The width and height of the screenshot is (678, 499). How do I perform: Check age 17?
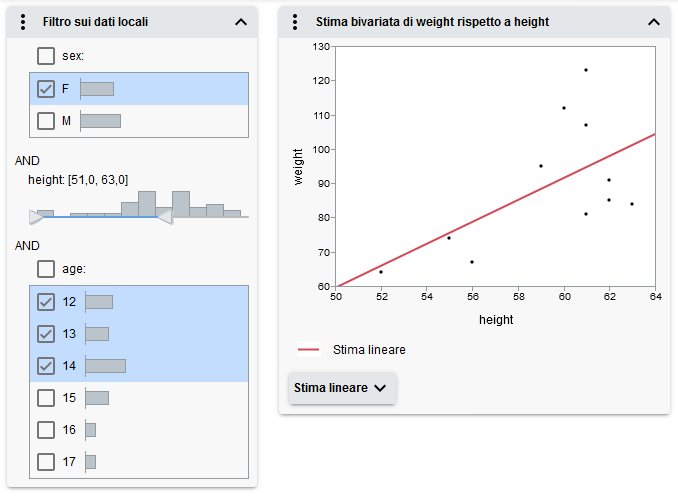[x=46, y=462]
